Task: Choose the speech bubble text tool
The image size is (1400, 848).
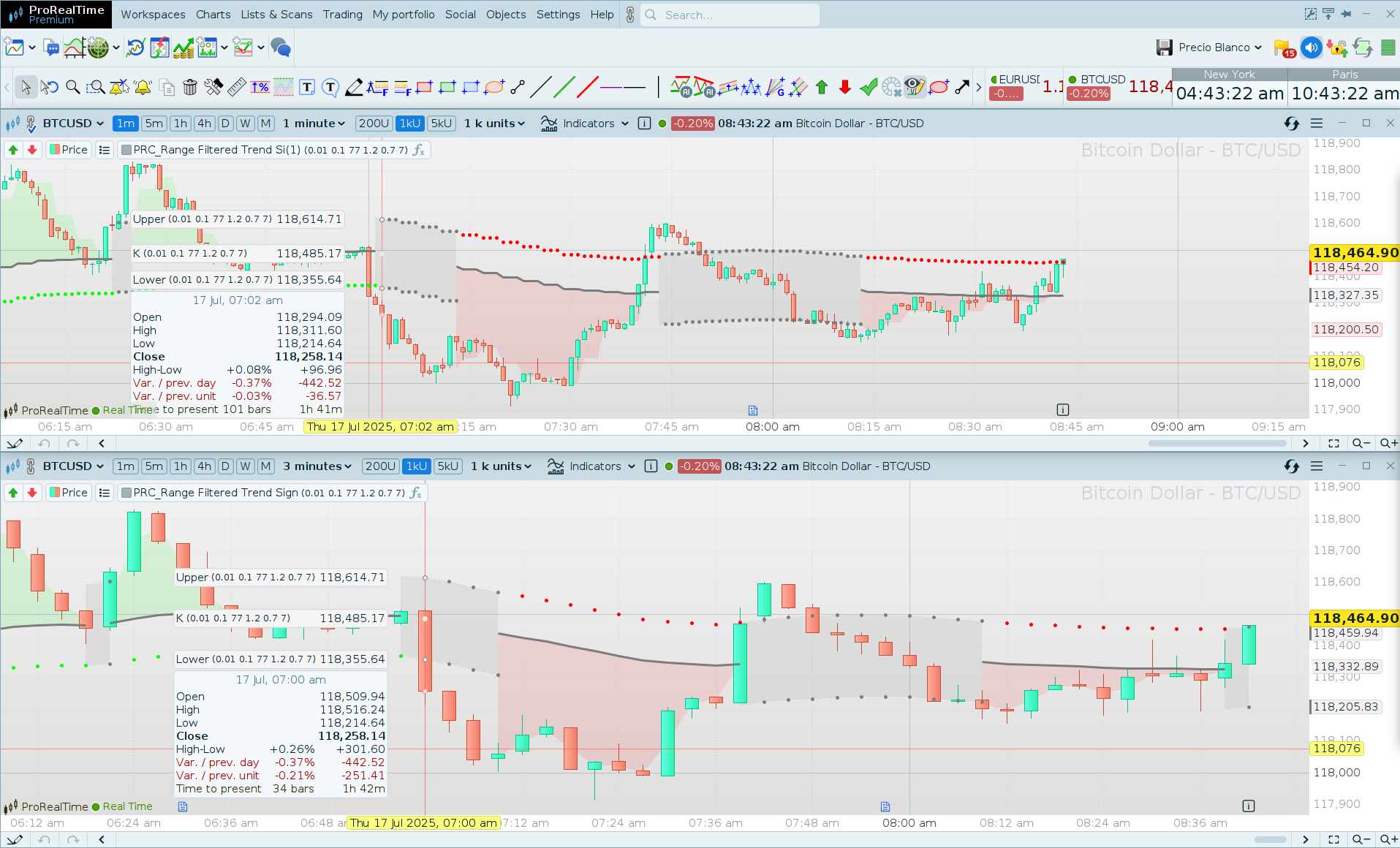Action: click(330, 88)
